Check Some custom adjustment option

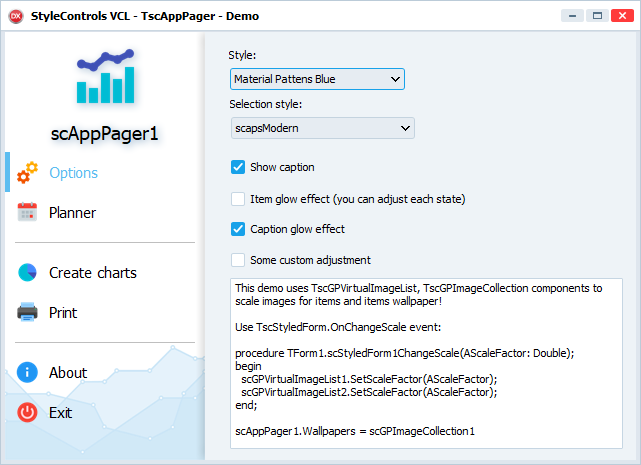[x=238, y=260]
